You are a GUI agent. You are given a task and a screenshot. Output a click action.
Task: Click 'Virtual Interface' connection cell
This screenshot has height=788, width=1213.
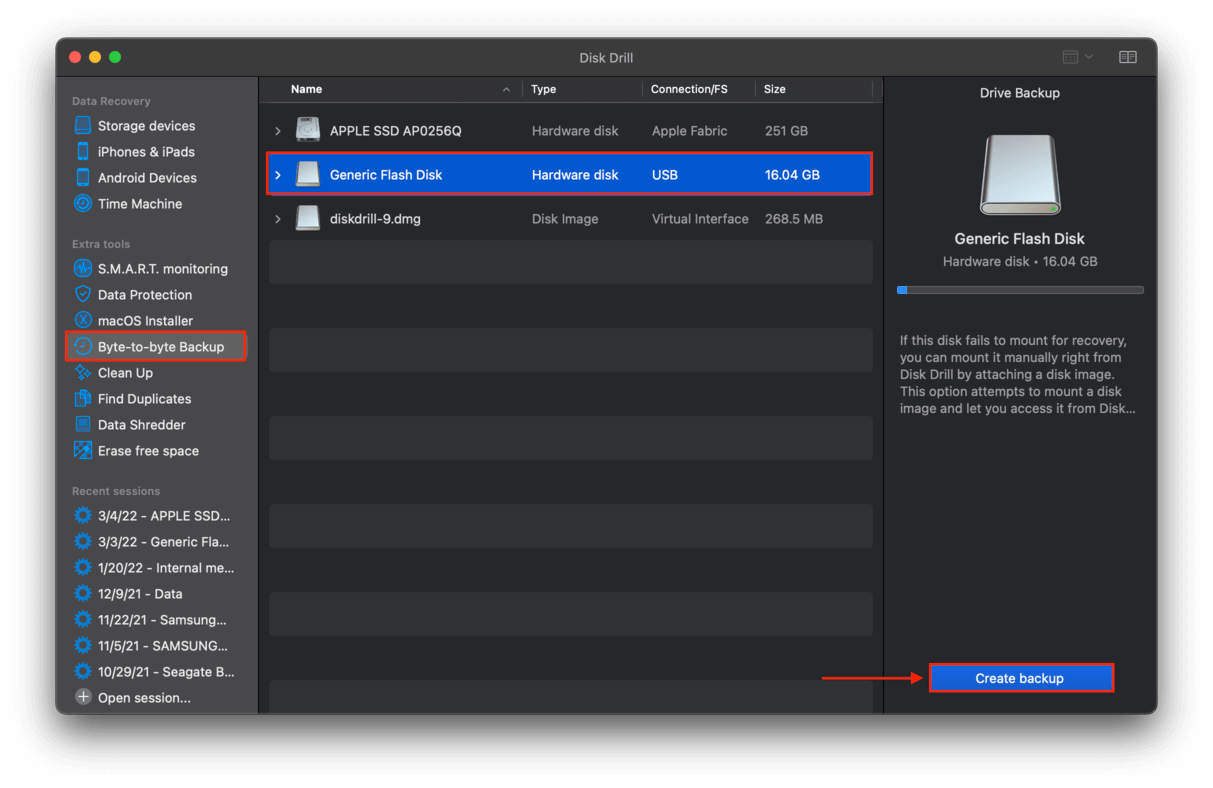[700, 219]
